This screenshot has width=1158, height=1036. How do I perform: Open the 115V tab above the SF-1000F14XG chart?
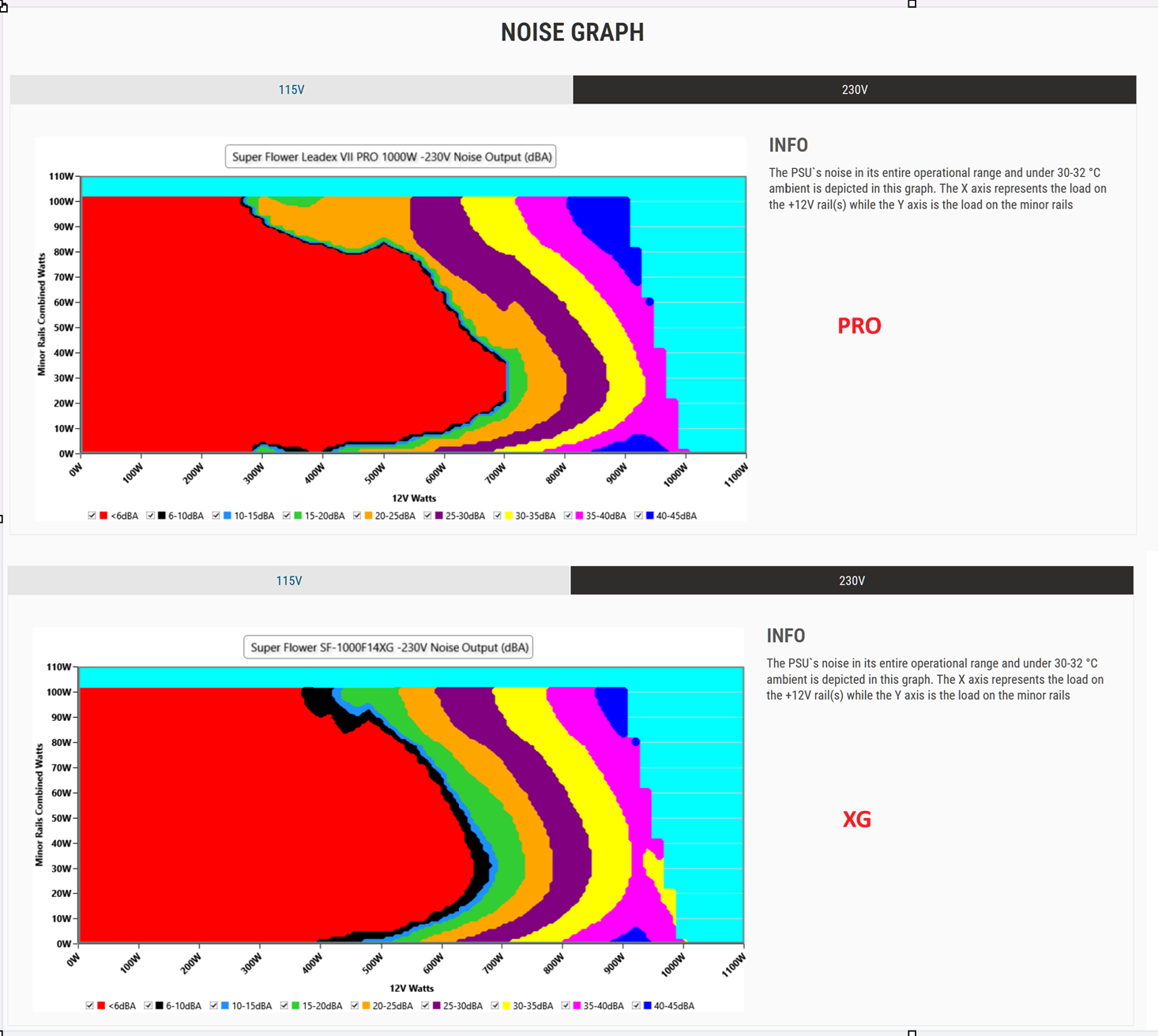click(289, 580)
